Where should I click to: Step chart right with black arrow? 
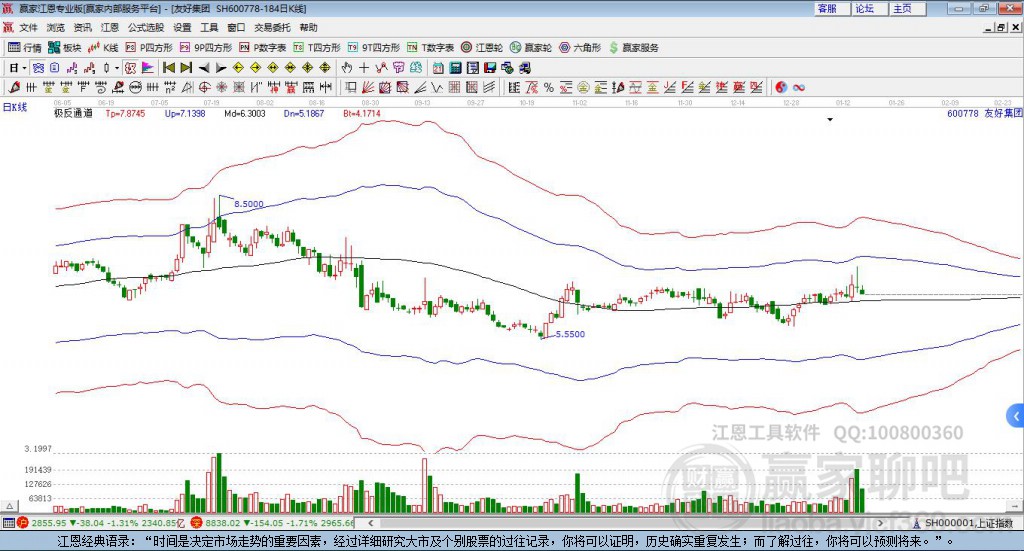click(221, 68)
